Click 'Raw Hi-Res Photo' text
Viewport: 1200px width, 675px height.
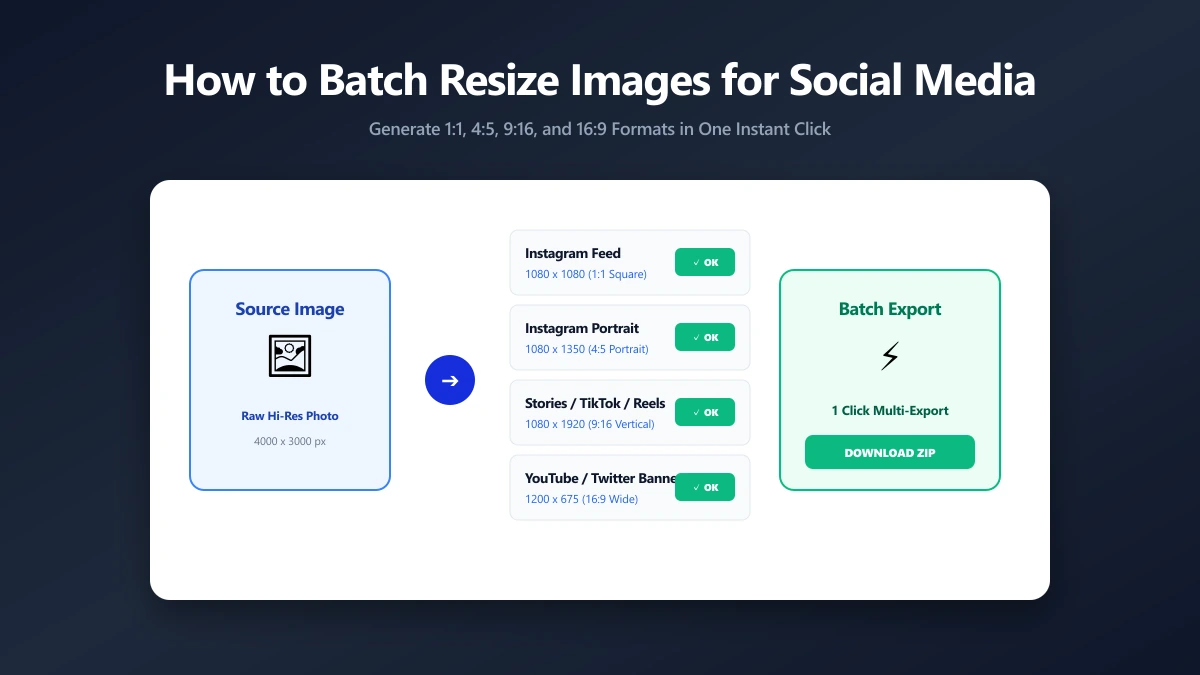pos(290,416)
